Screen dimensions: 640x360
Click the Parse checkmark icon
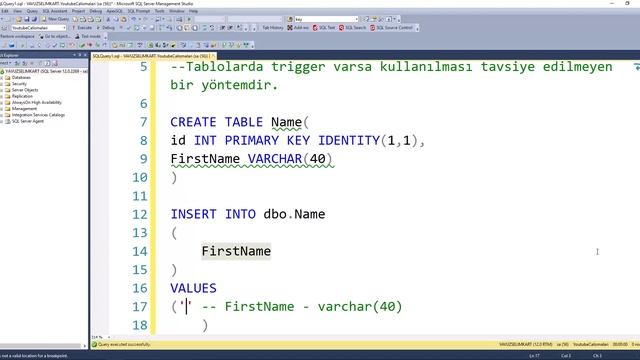coord(129,28)
